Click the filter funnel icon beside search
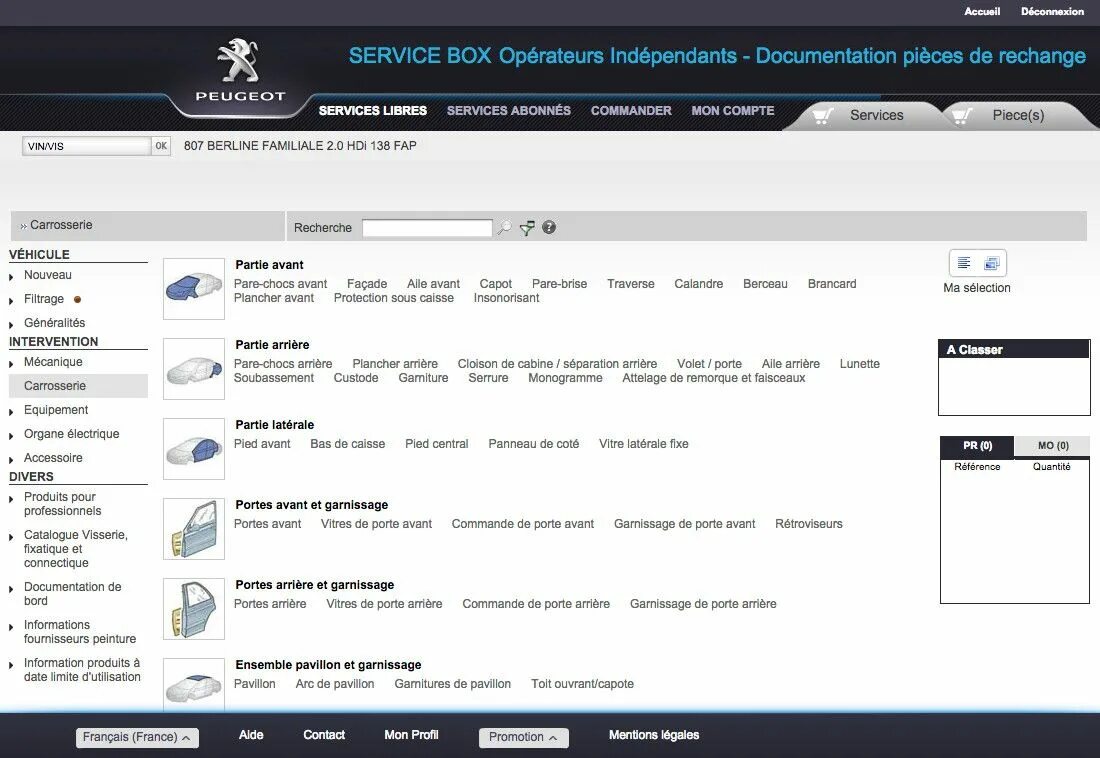 [527, 227]
